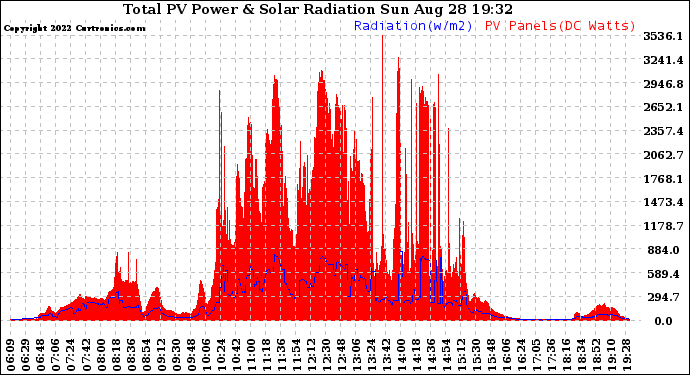Select the 07:24 time label
690x375 pixels.
point(71,355)
